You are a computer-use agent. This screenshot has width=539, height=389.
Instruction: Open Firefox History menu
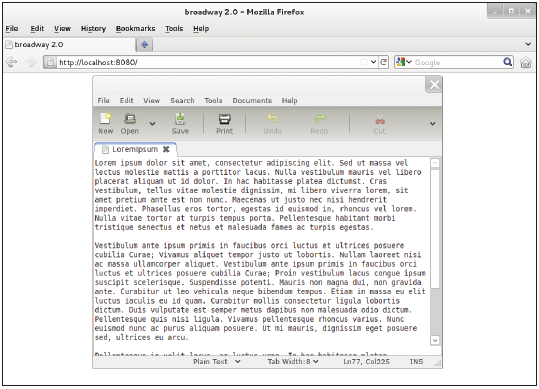pyautogui.click(x=93, y=29)
